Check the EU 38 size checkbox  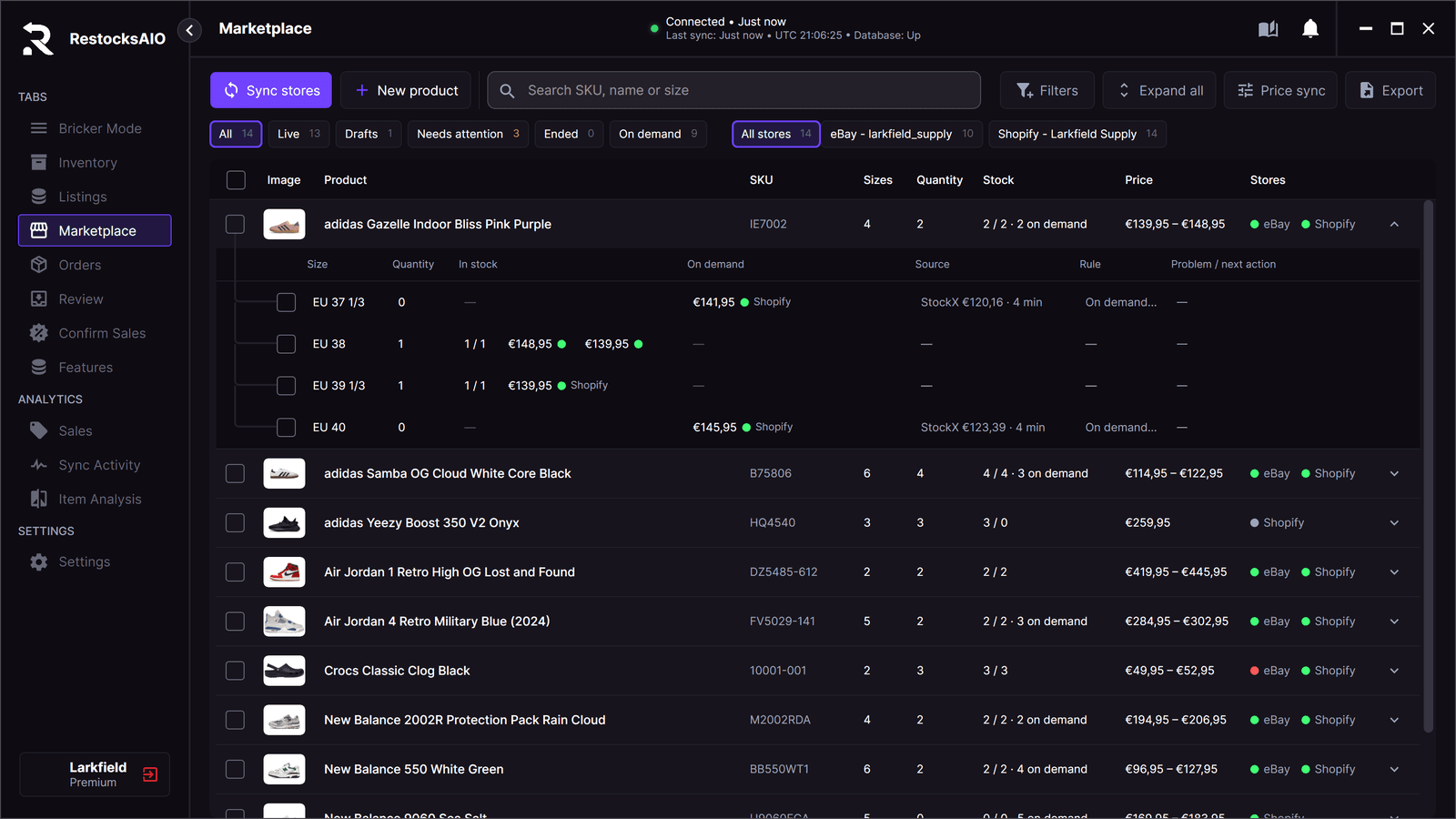pos(287,344)
